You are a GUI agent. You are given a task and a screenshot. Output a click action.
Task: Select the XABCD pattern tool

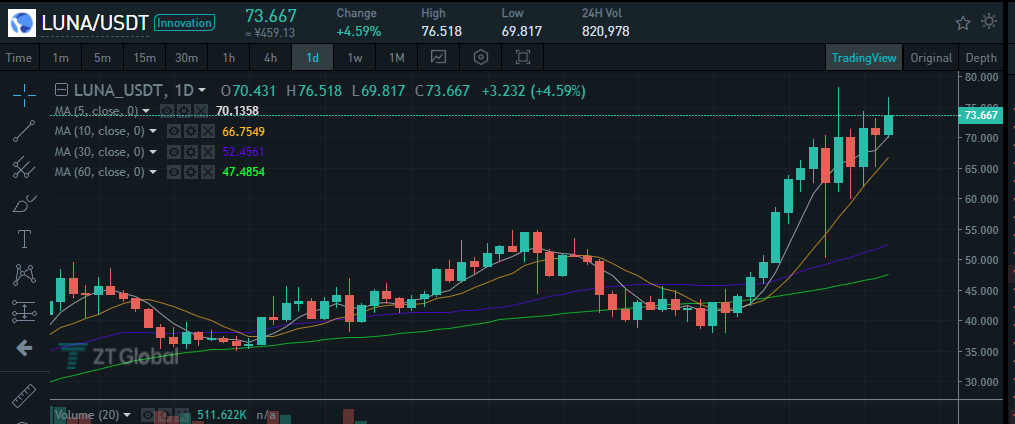tap(24, 275)
